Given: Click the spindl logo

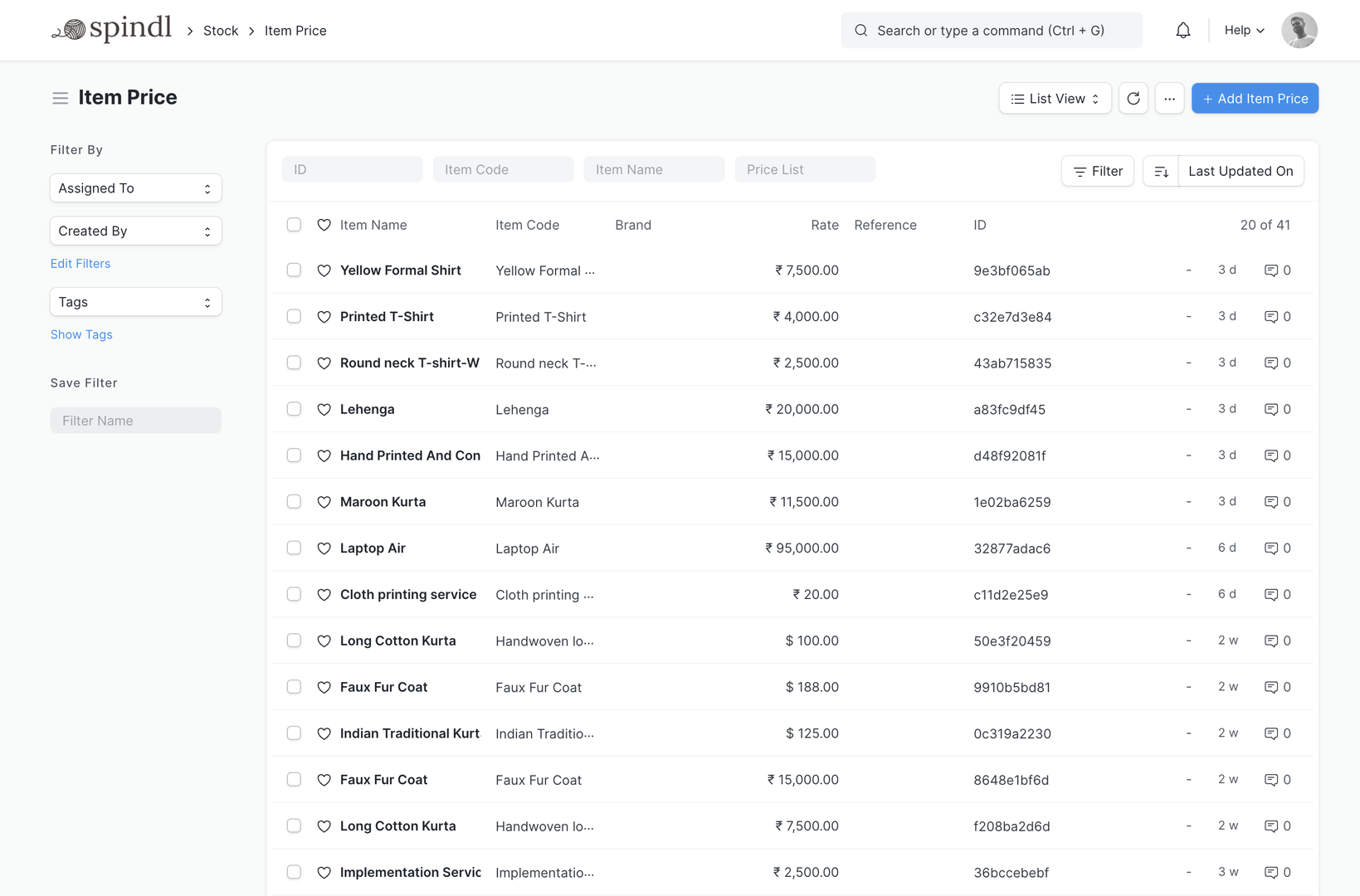Looking at the screenshot, I should pos(111,30).
